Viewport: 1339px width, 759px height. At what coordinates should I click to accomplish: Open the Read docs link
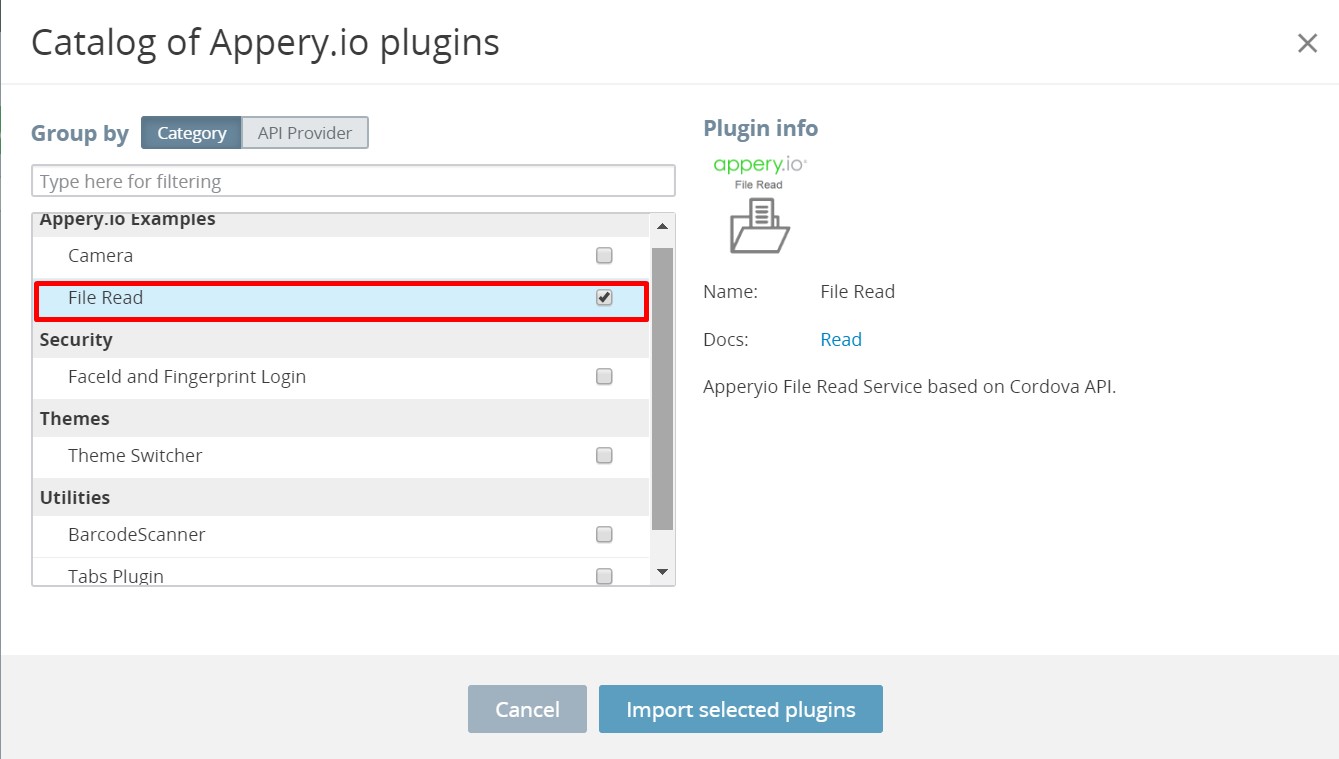pos(841,340)
